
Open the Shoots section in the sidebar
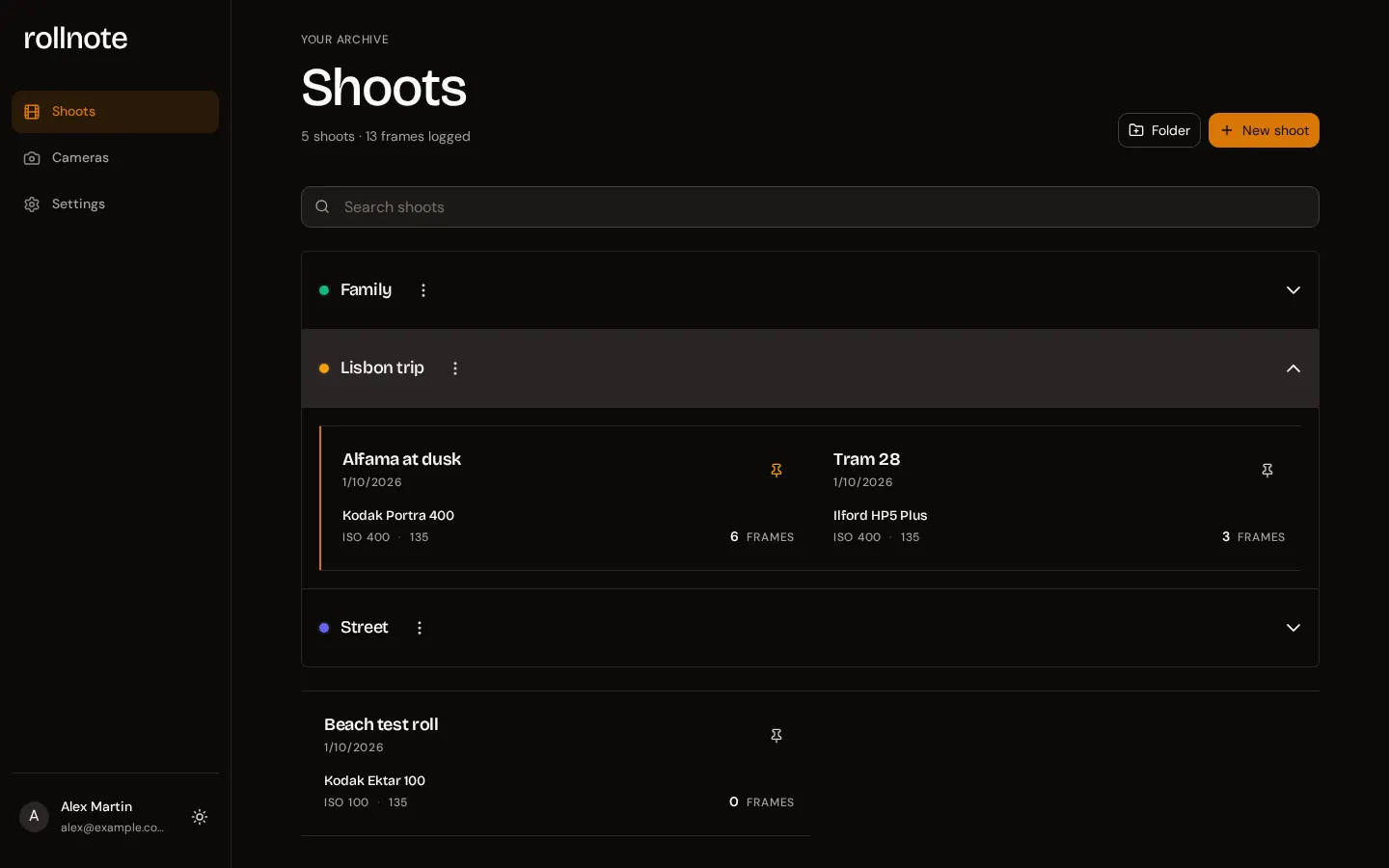point(115,112)
